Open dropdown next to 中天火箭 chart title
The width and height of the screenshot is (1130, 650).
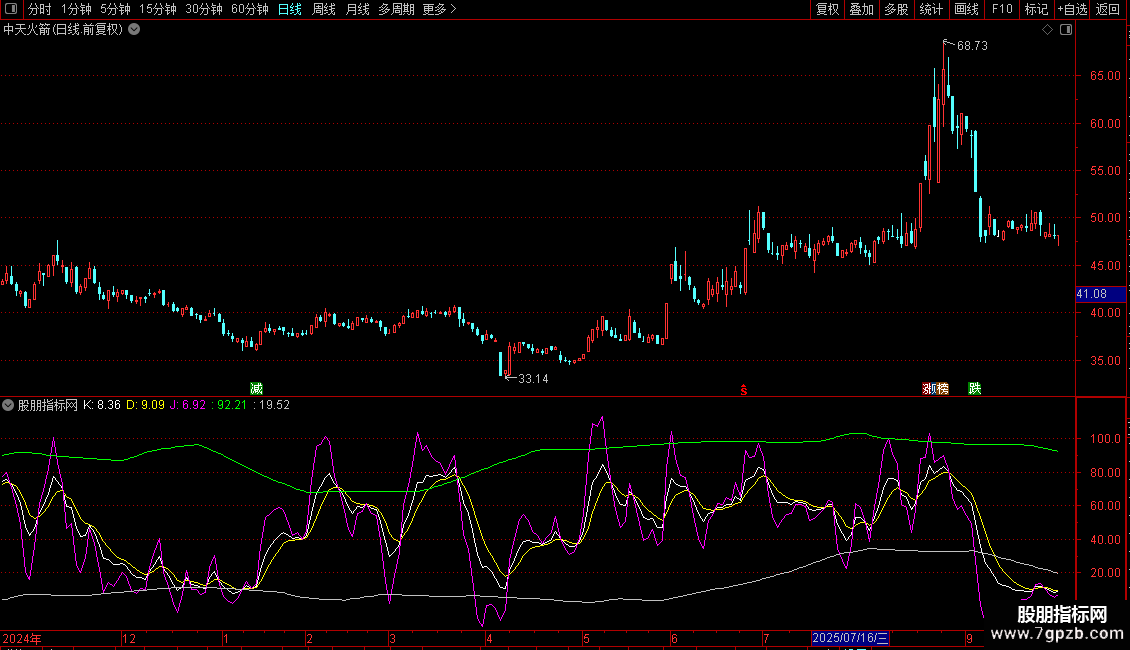click(134, 30)
